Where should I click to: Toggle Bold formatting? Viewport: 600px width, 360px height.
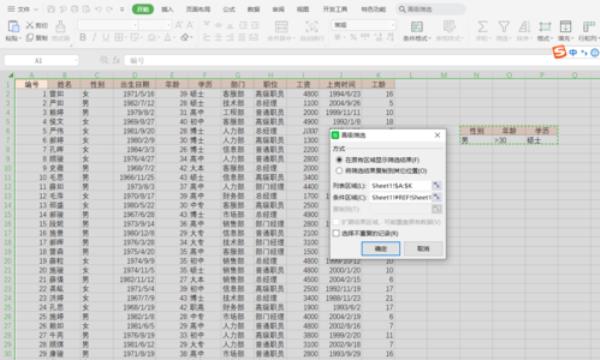click(83, 37)
